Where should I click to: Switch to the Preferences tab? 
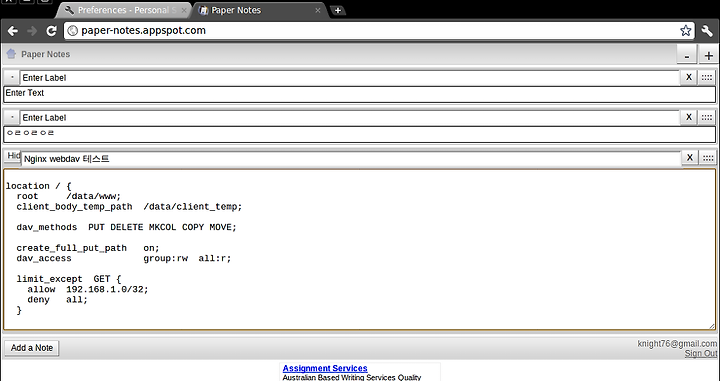124,10
